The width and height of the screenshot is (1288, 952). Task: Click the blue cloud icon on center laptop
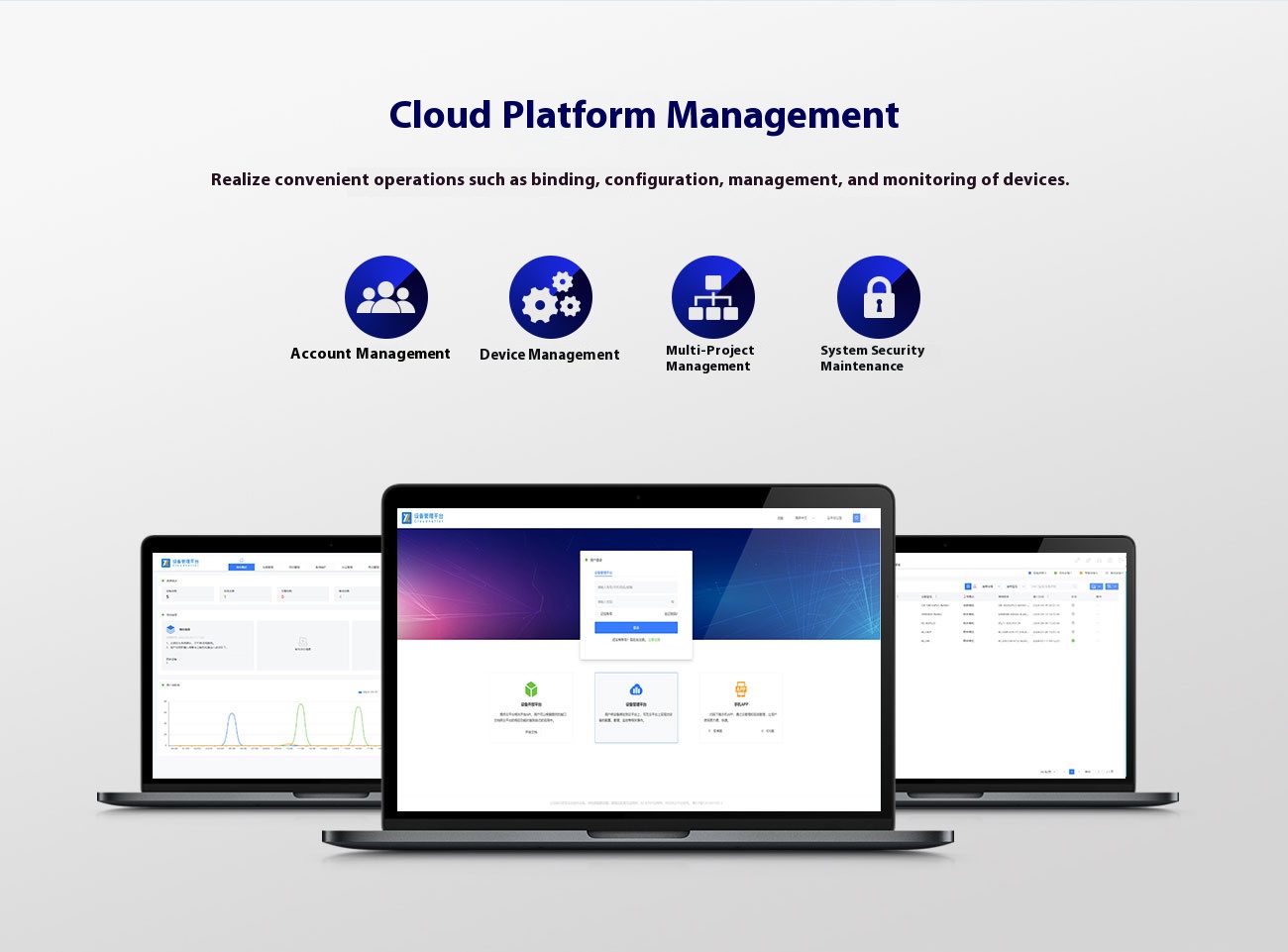click(636, 689)
